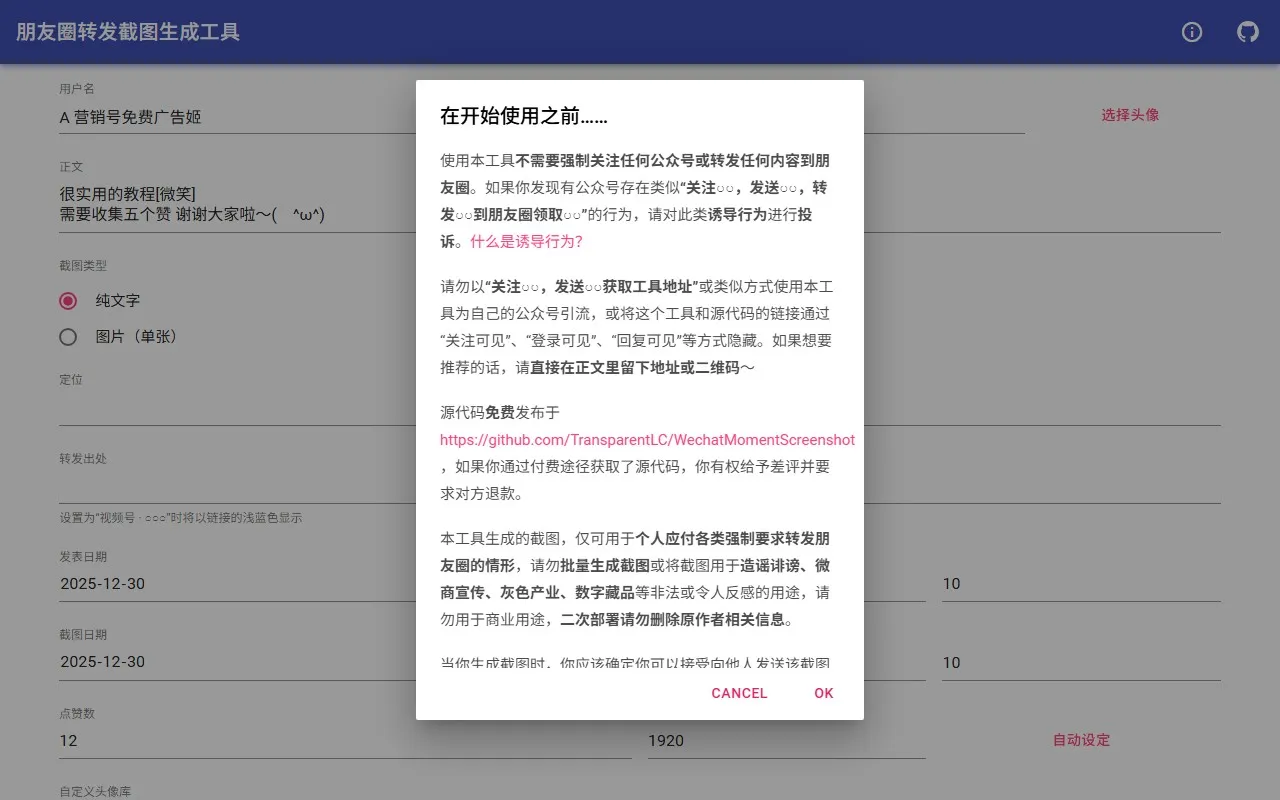Click the 自动设定 auto-set link

[x=1080, y=740]
